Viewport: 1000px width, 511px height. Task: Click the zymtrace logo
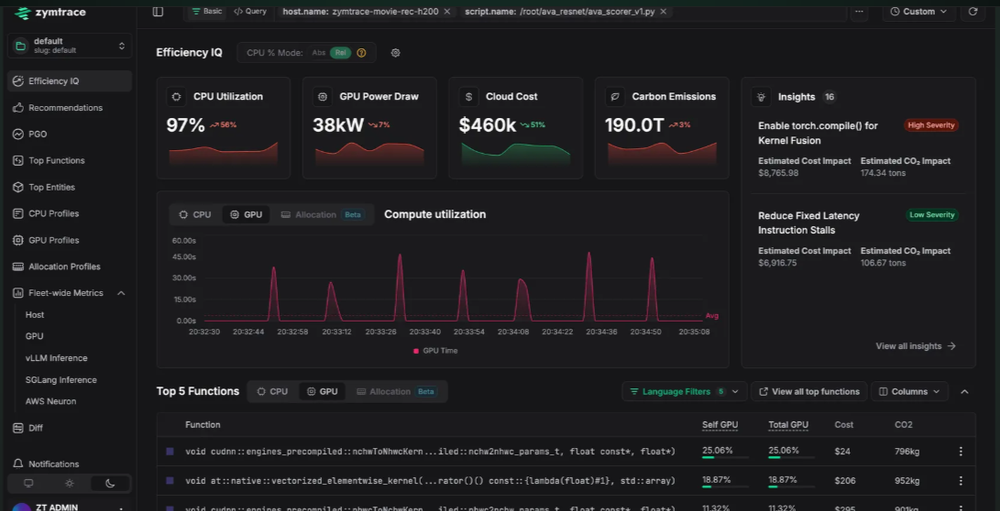tap(51, 12)
